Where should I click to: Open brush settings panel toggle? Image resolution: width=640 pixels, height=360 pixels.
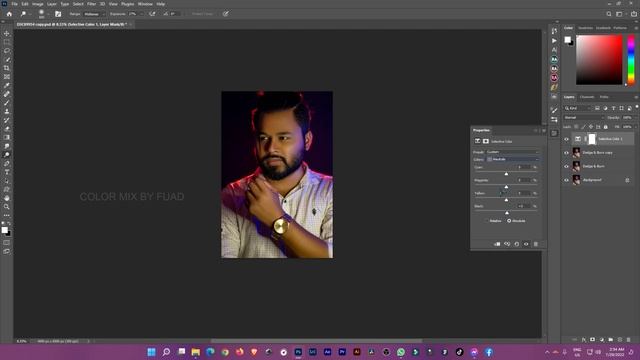pyautogui.click(x=58, y=14)
